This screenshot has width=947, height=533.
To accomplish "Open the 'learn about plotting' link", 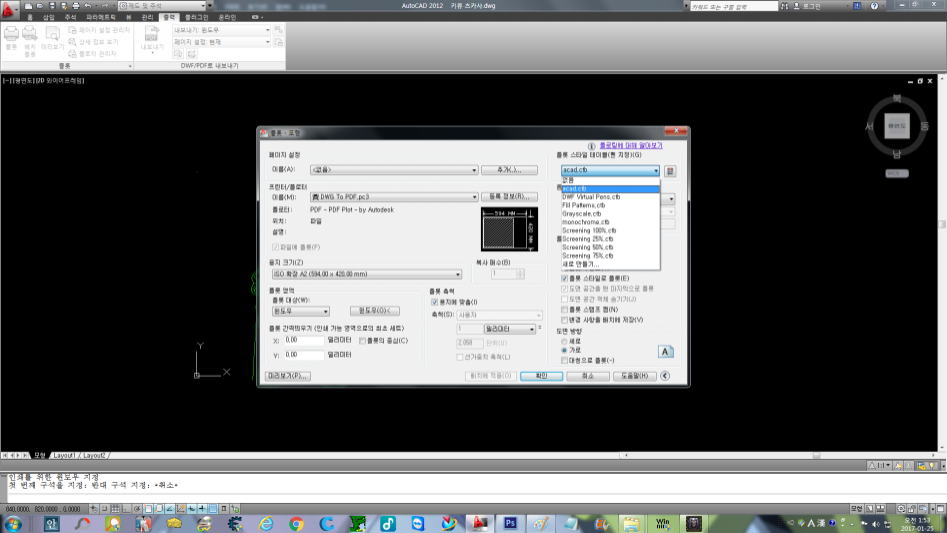I will (631, 145).
